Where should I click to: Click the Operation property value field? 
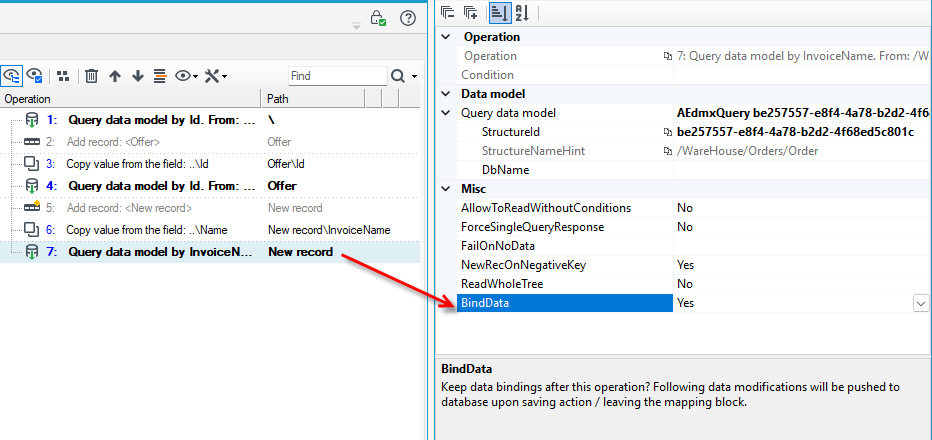[802, 56]
